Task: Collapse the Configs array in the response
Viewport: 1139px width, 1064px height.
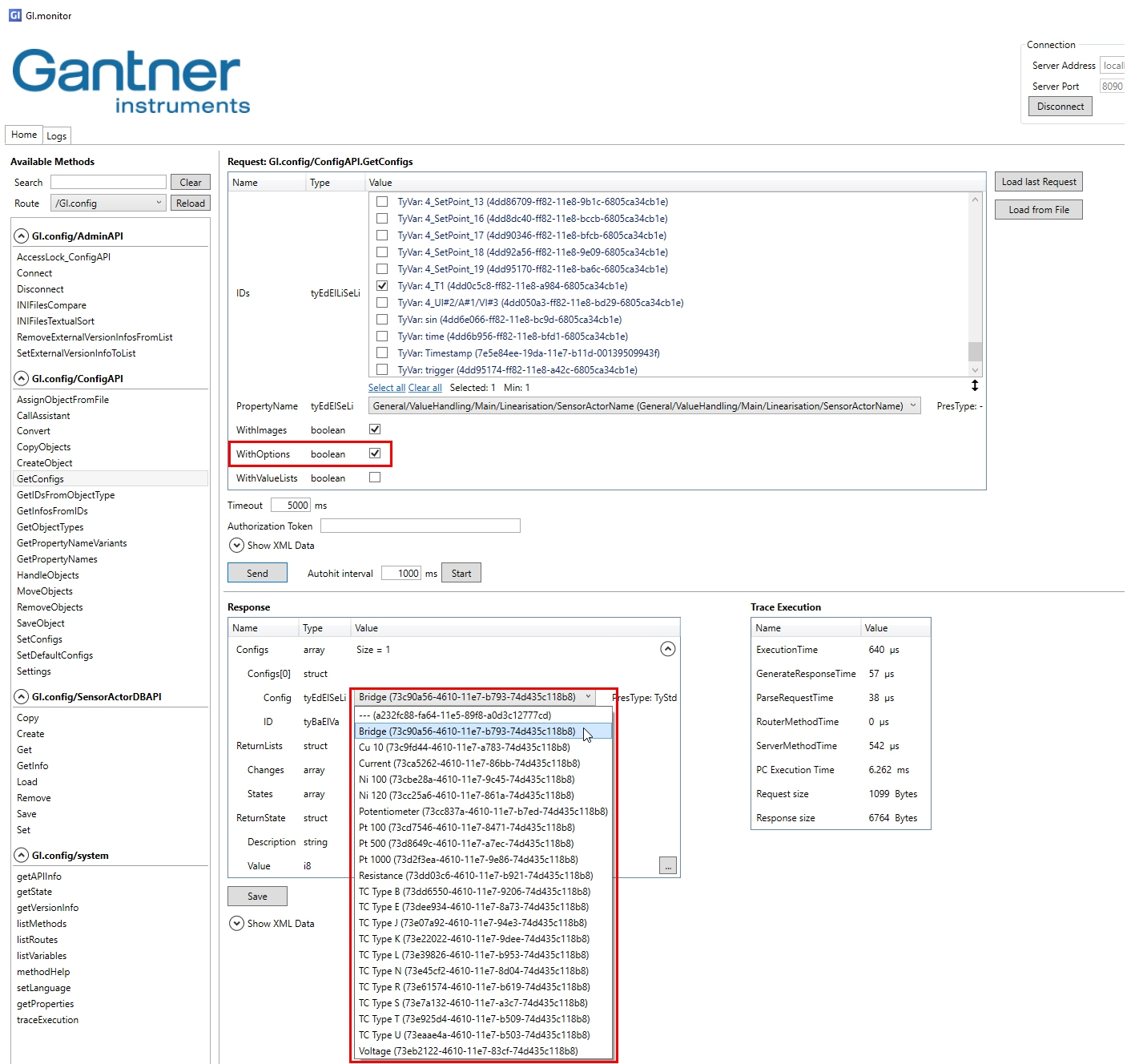Action: tap(667, 649)
